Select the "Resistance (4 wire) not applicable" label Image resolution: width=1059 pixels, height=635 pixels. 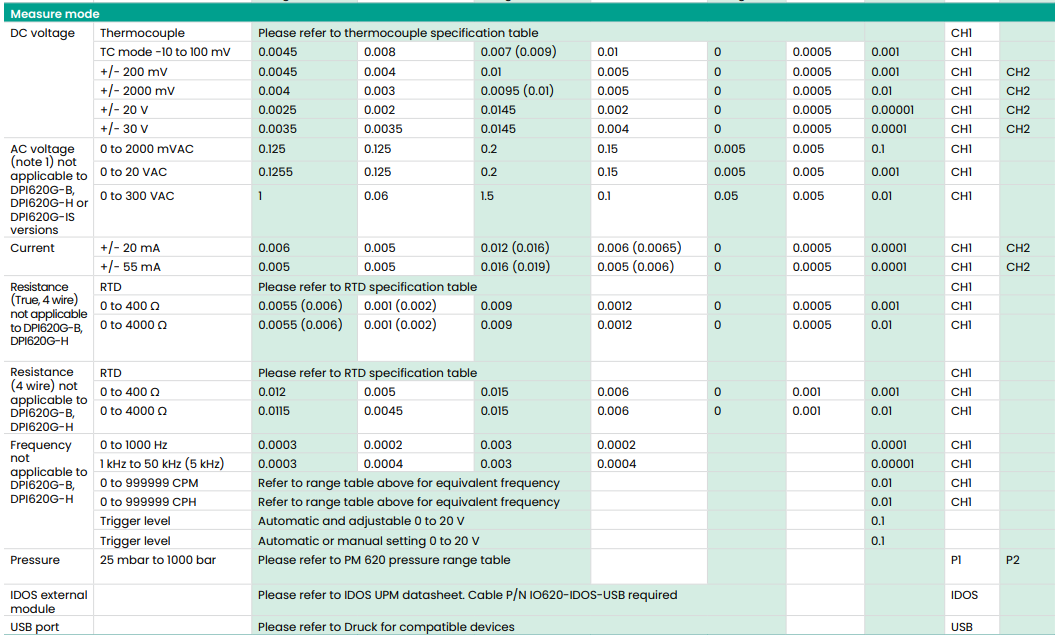[x=49, y=399]
